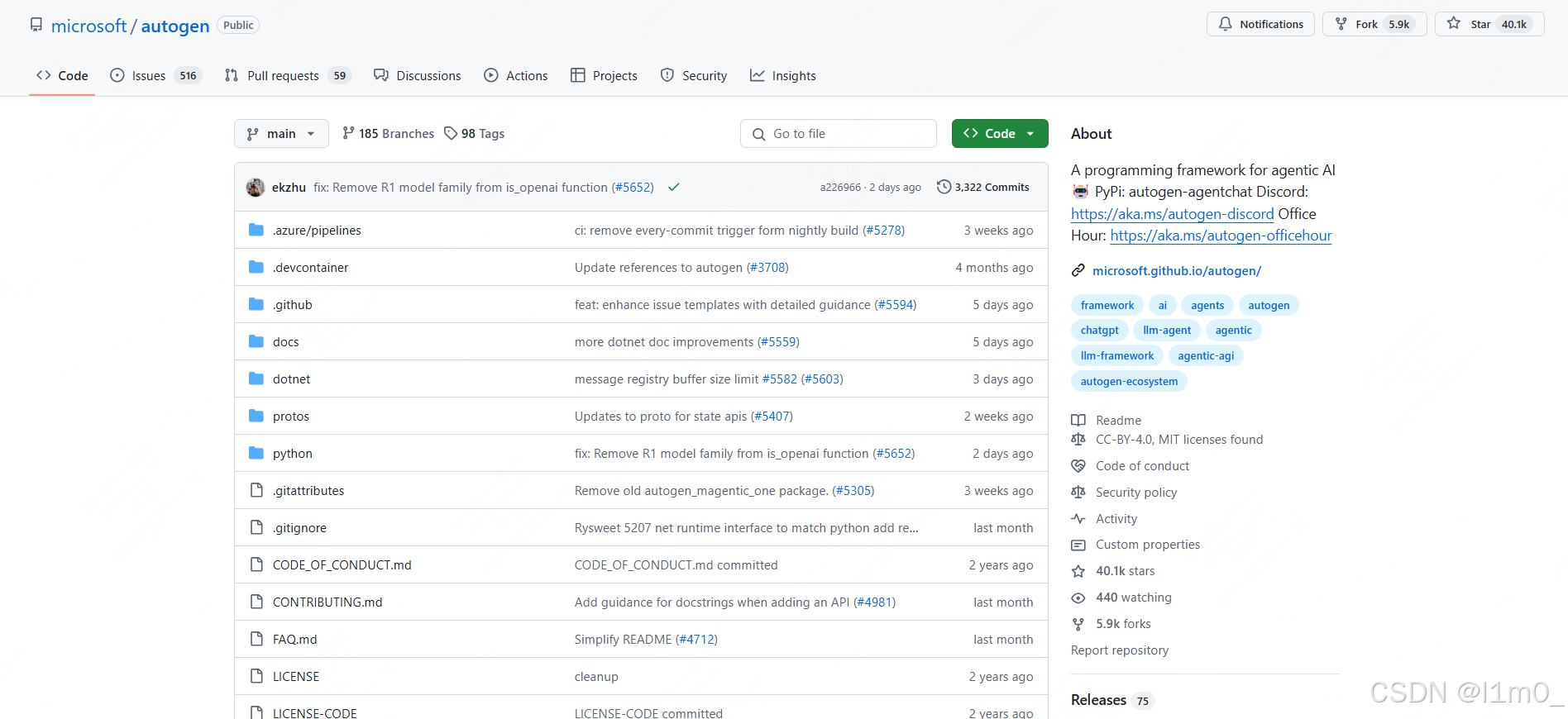Click the clock icon beside 3,322 Commits
The width and height of the screenshot is (1568, 719).
tap(944, 187)
